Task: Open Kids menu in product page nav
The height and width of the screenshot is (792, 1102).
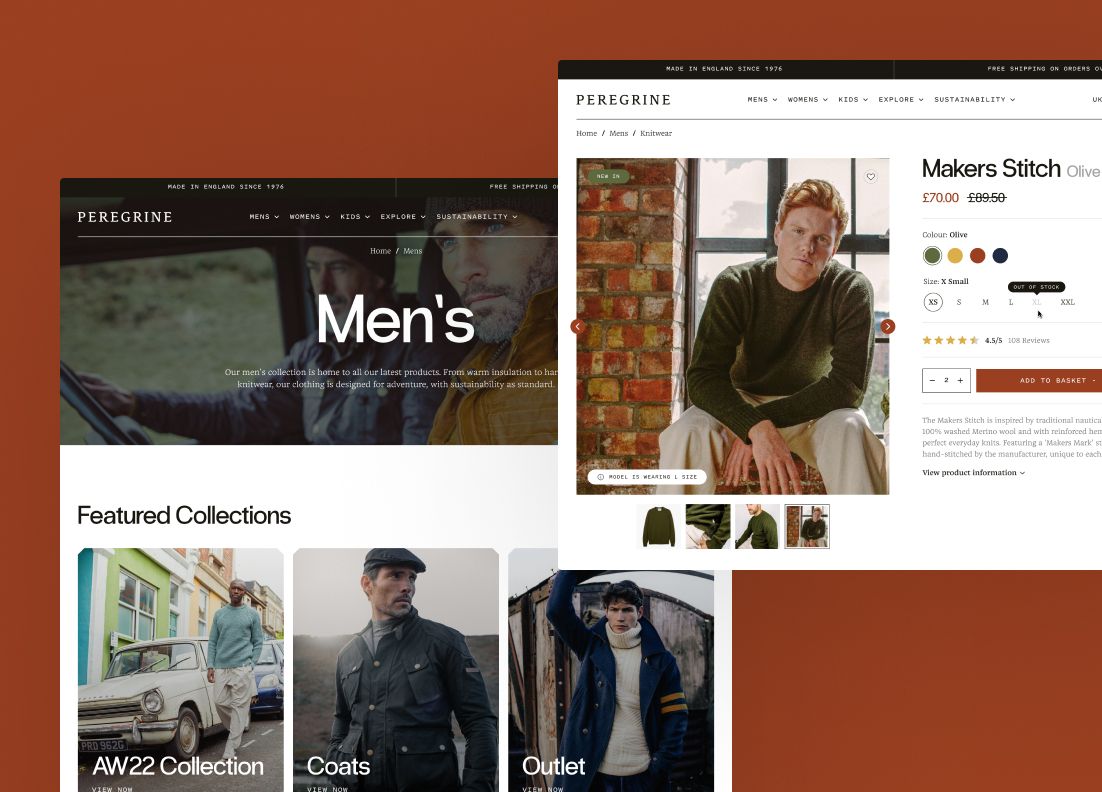Action: 853,100
